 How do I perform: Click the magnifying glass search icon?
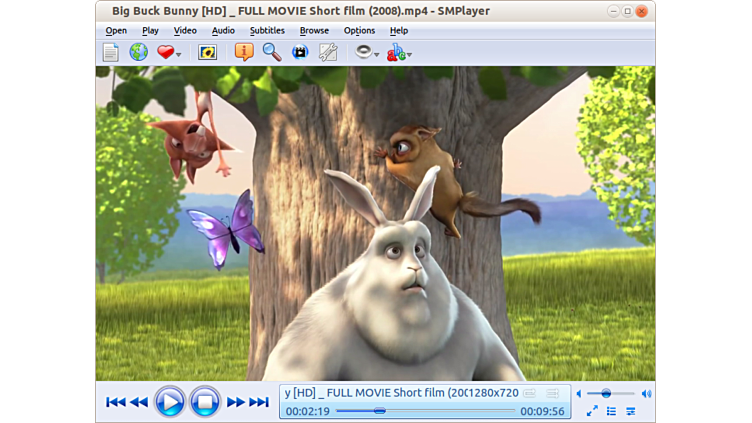point(272,52)
